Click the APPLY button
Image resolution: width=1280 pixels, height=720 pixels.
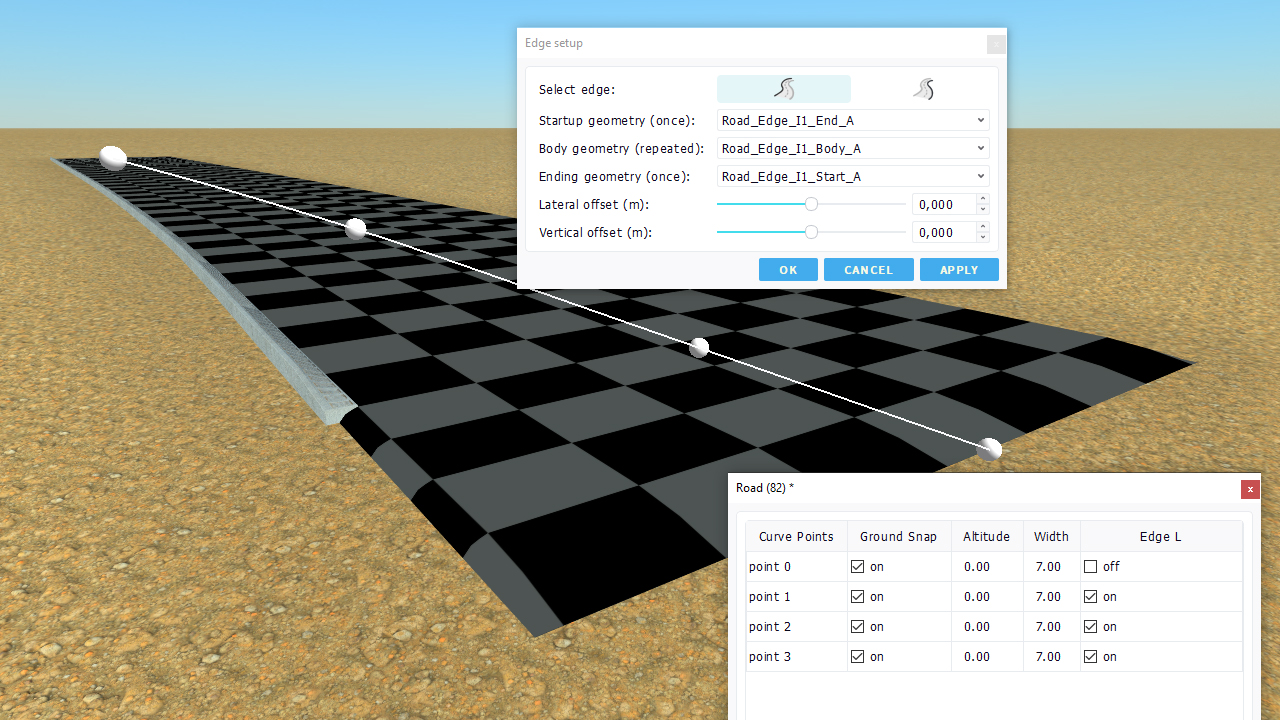point(958,270)
